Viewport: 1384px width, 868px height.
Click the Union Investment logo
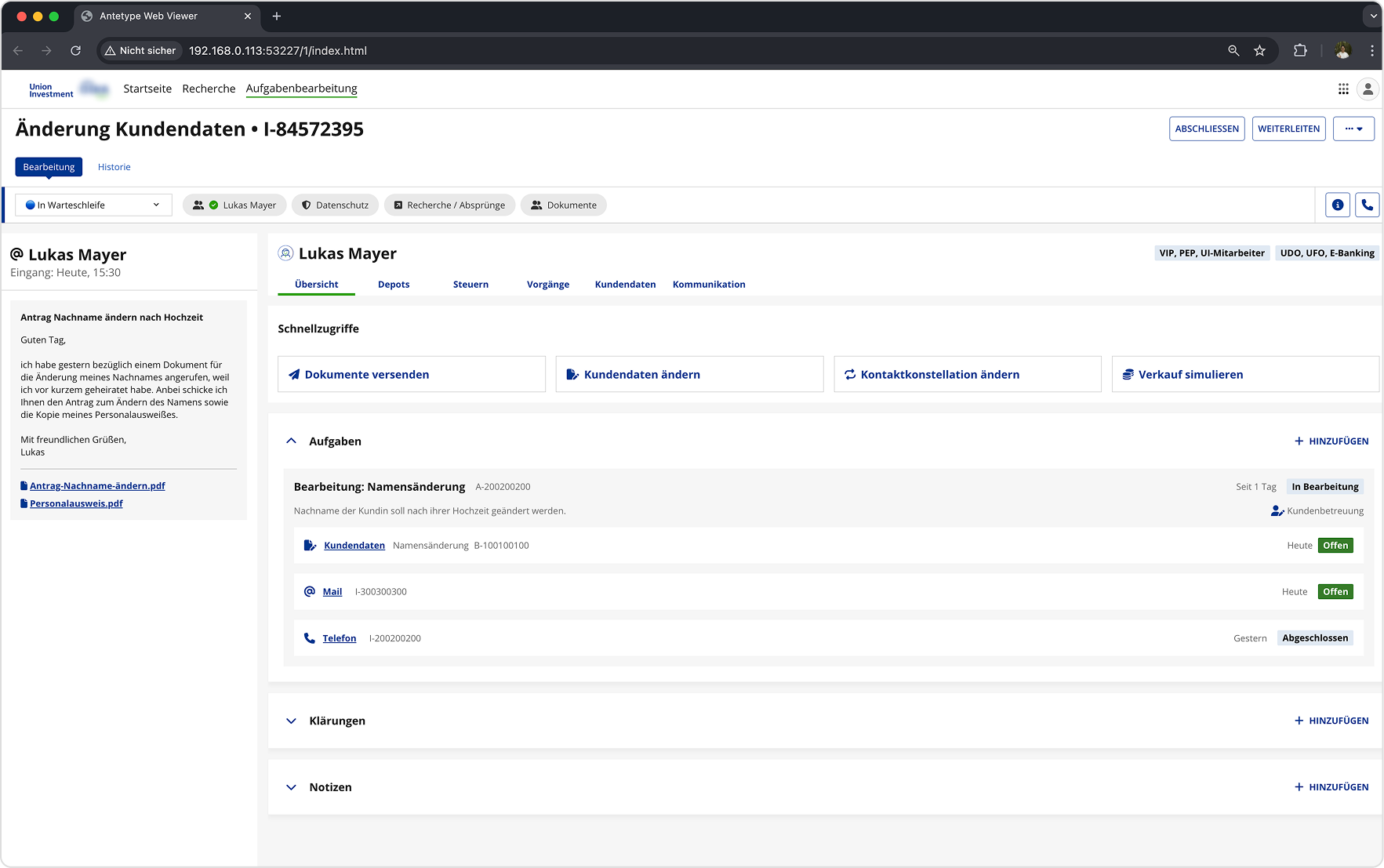click(x=51, y=90)
